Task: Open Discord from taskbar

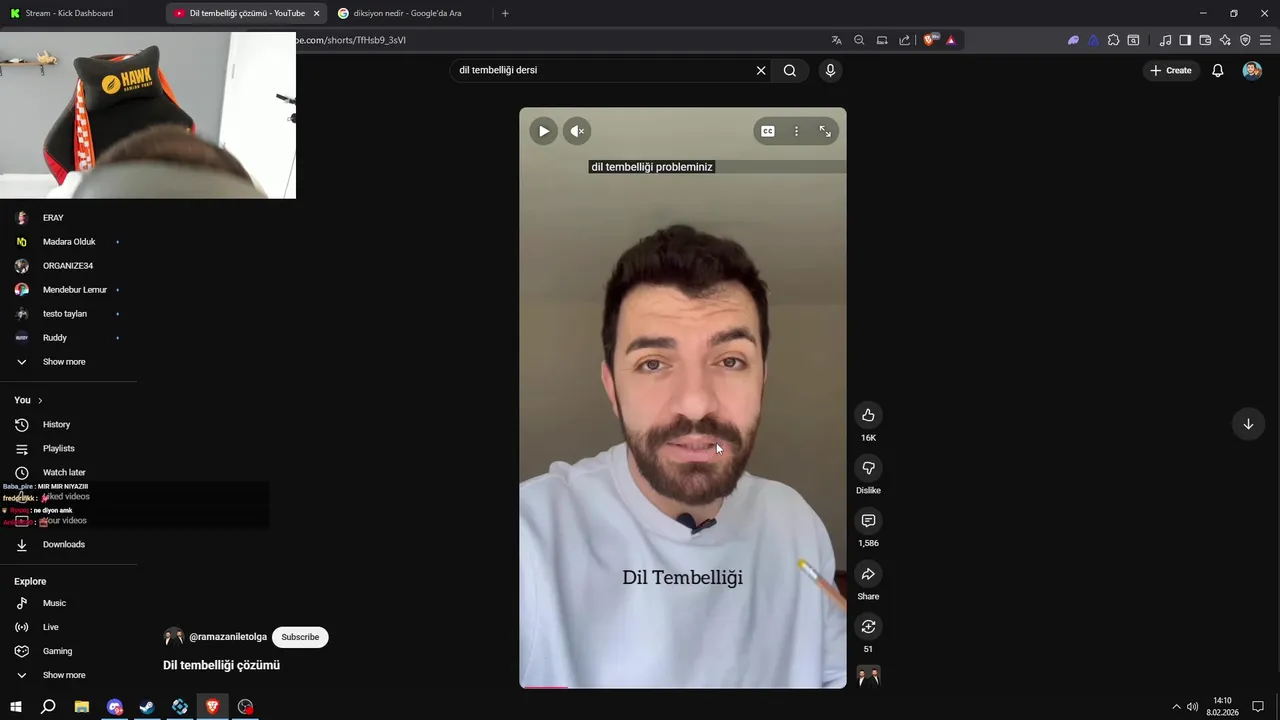Action: coord(115,707)
